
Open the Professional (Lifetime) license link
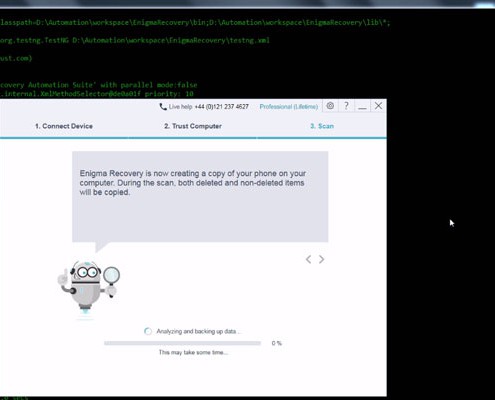tap(289, 107)
